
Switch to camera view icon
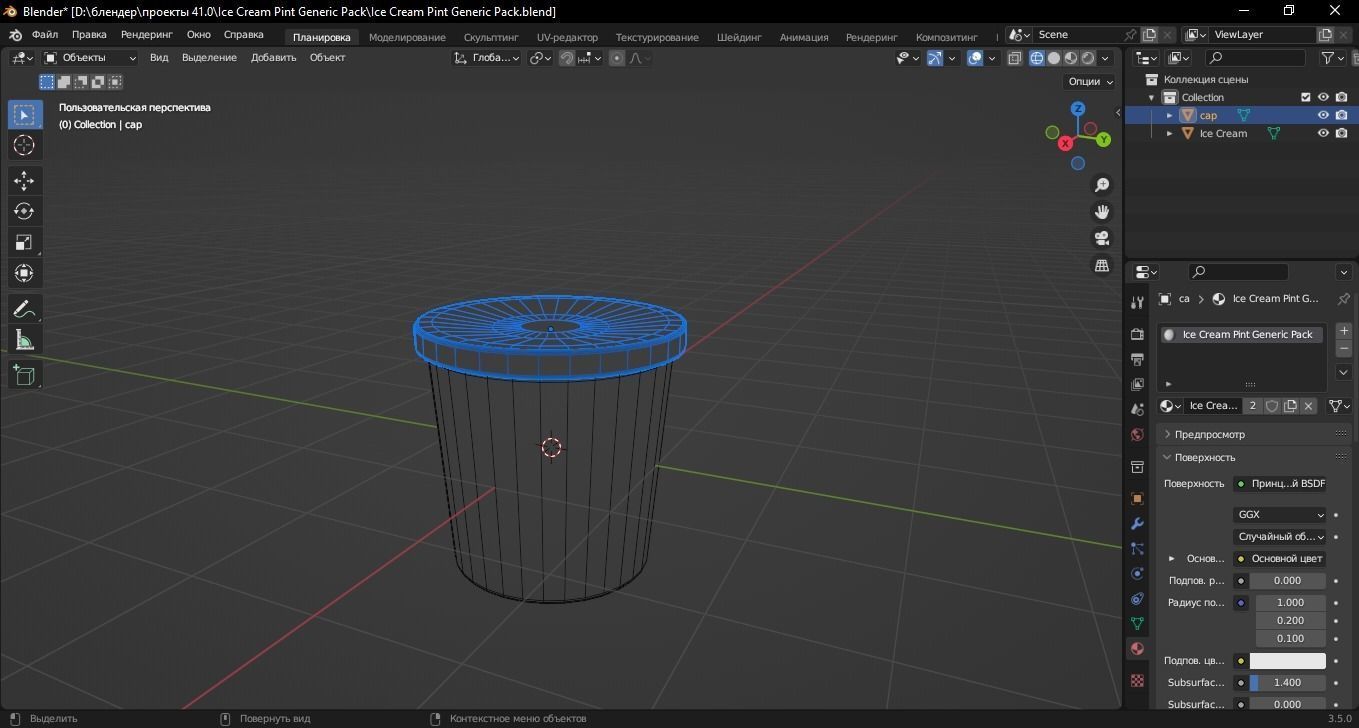[1102, 239]
